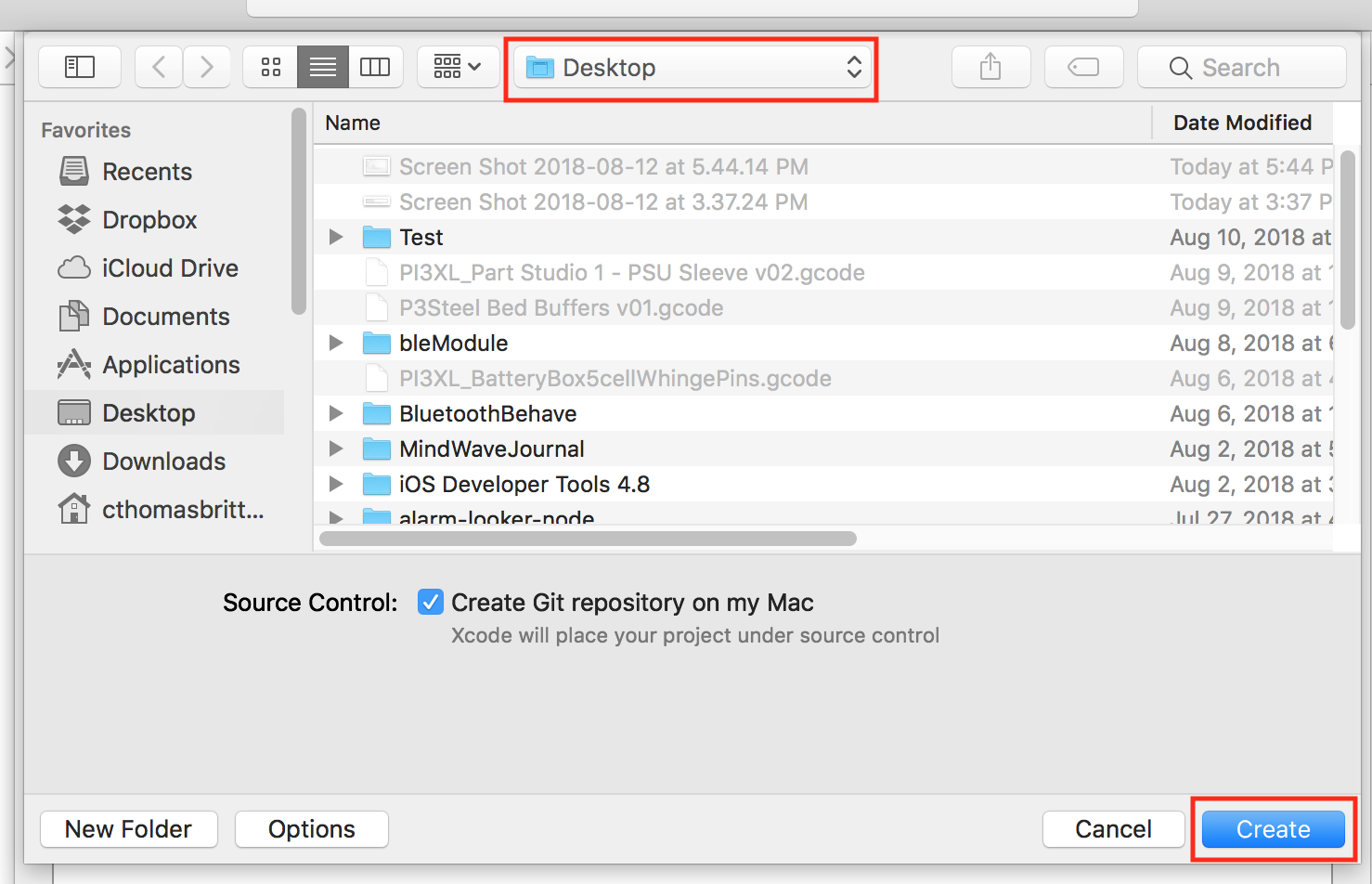Toggle the sidebar visibility icon
Screen dimensions: 1372x884
click(x=80, y=66)
